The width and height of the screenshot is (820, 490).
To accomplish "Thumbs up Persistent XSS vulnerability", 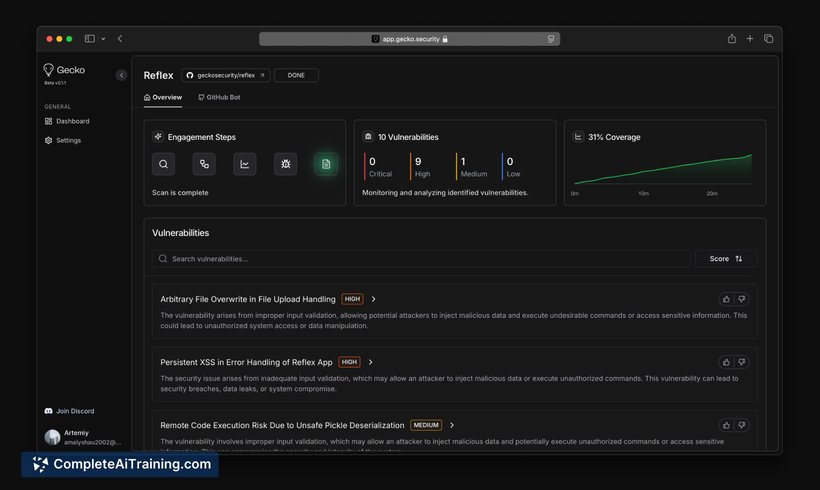I will coord(726,362).
